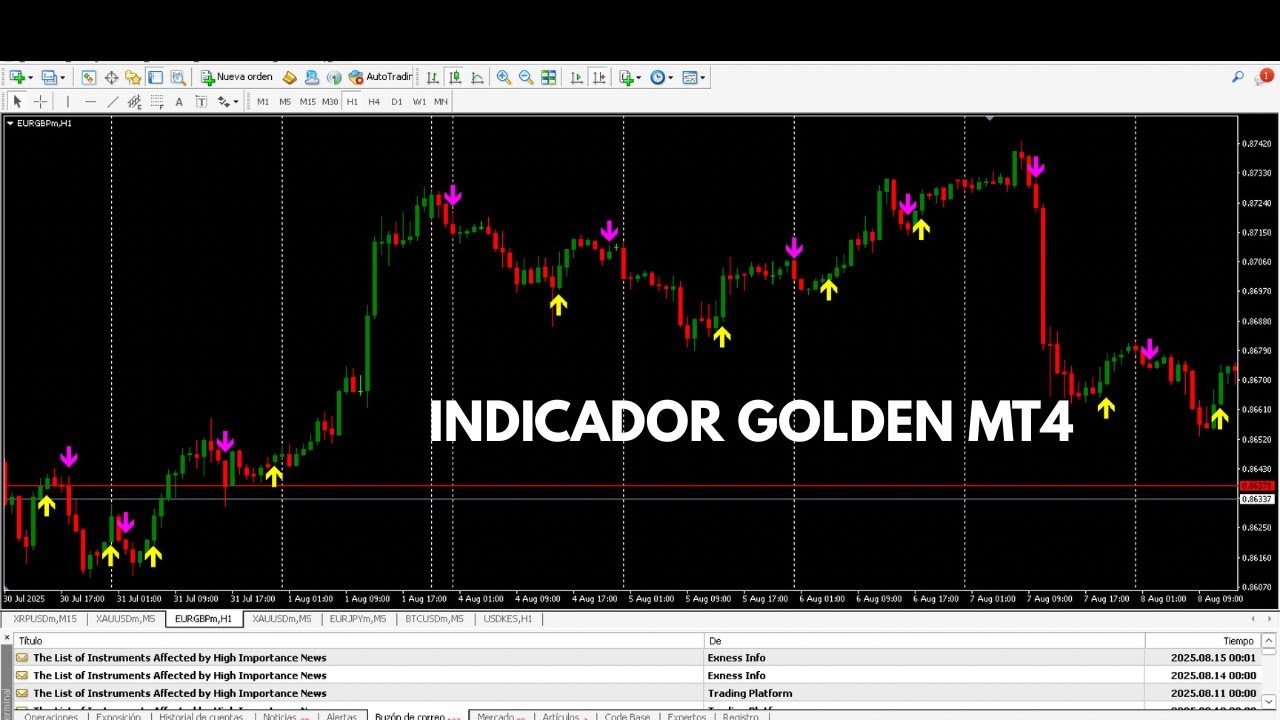Toggle chart auto scroll icon
This screenshot has width=1280, height=720.
point(576,77)
